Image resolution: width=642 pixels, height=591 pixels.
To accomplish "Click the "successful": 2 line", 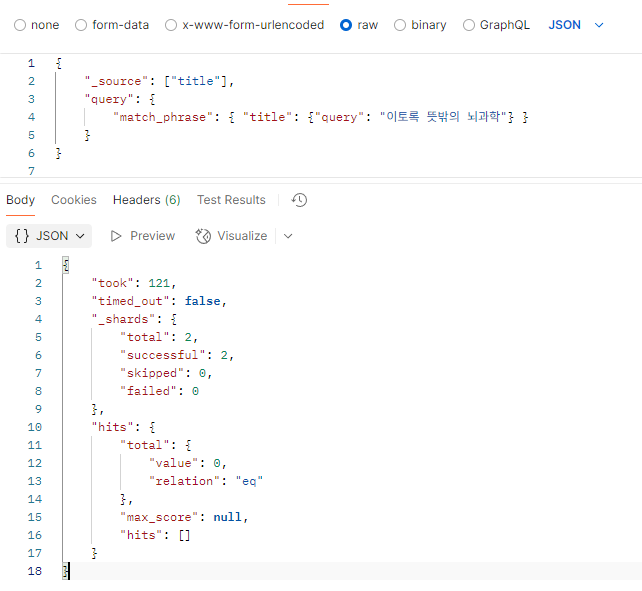I will 177,355.
